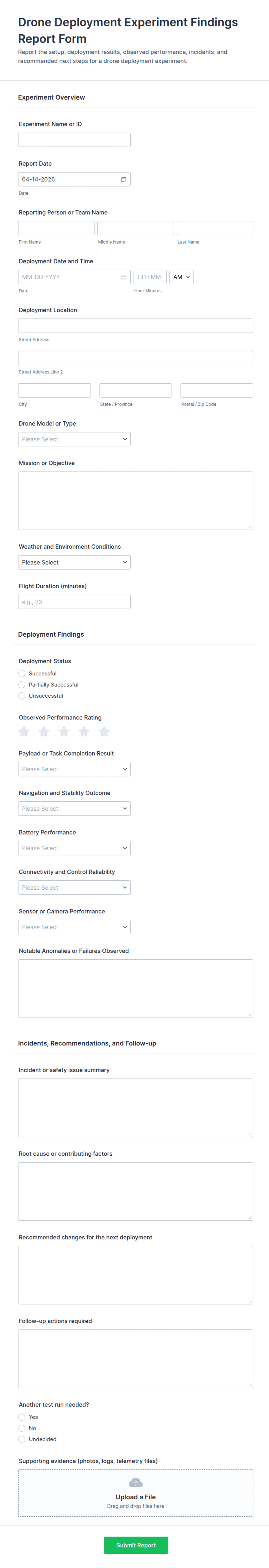Viewport: 269px width, 1568px height.
Task: Rate performance with the third star
Action: (64, 732)
